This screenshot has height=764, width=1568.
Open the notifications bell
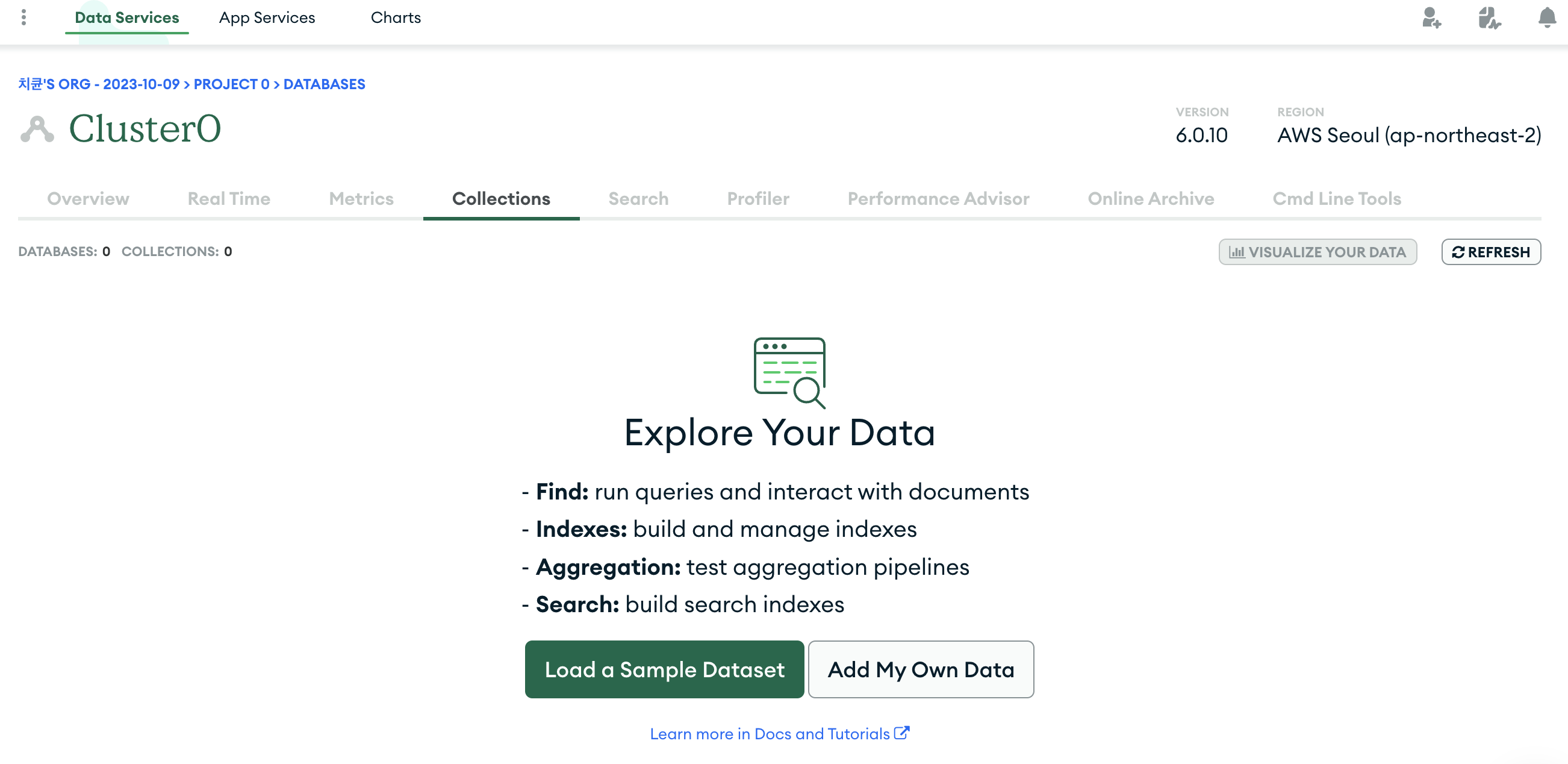tap(1547, 17)
